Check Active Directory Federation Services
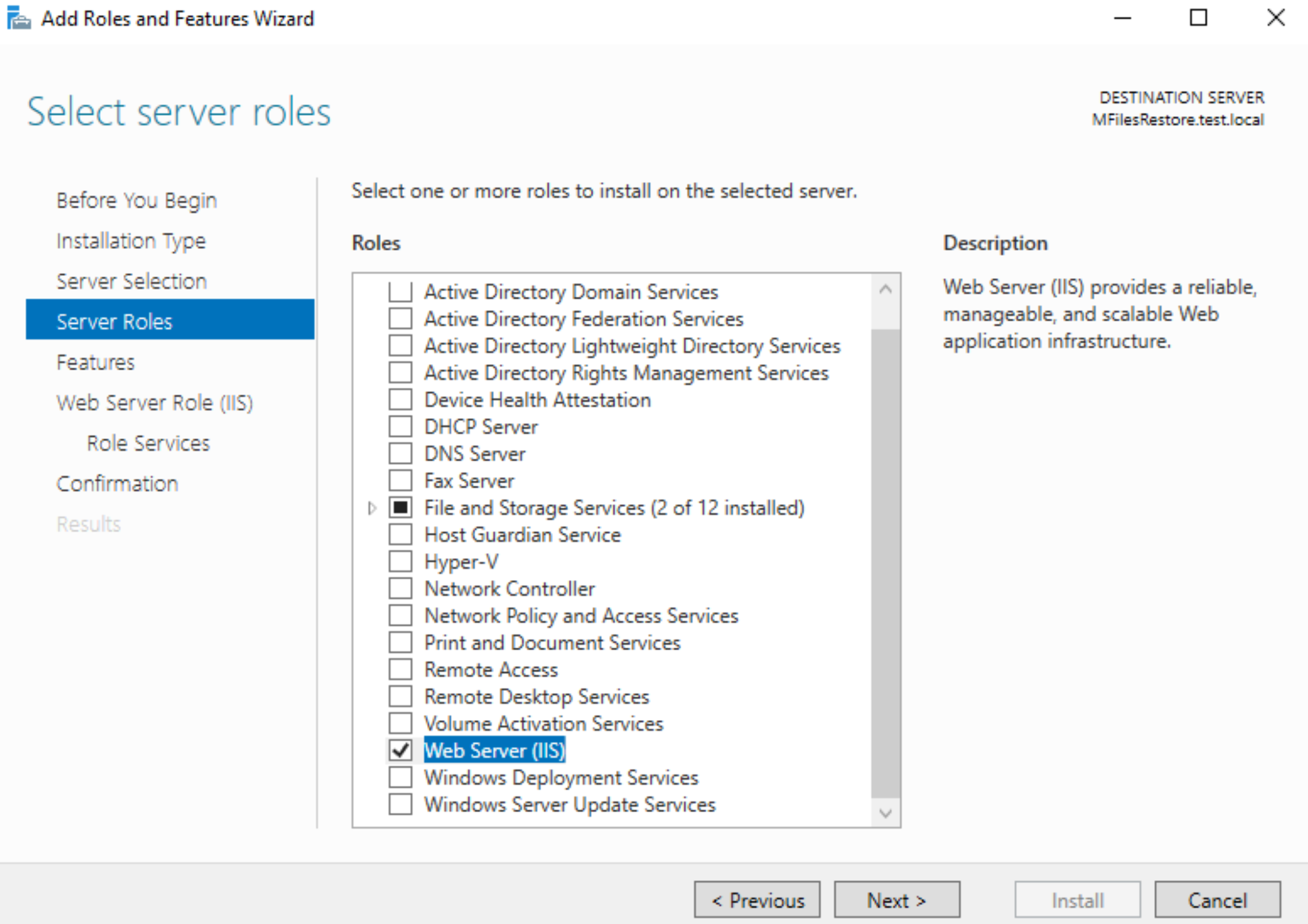Image resolution: width=1308 pixels, height=924 pixels. [x=400, y=319]
